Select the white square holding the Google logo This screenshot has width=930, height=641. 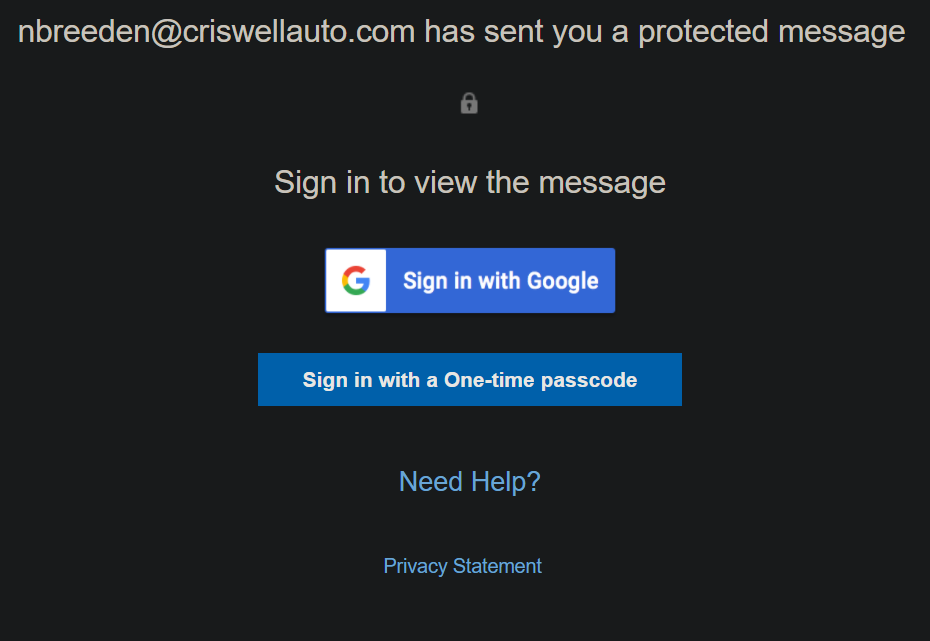356,280
